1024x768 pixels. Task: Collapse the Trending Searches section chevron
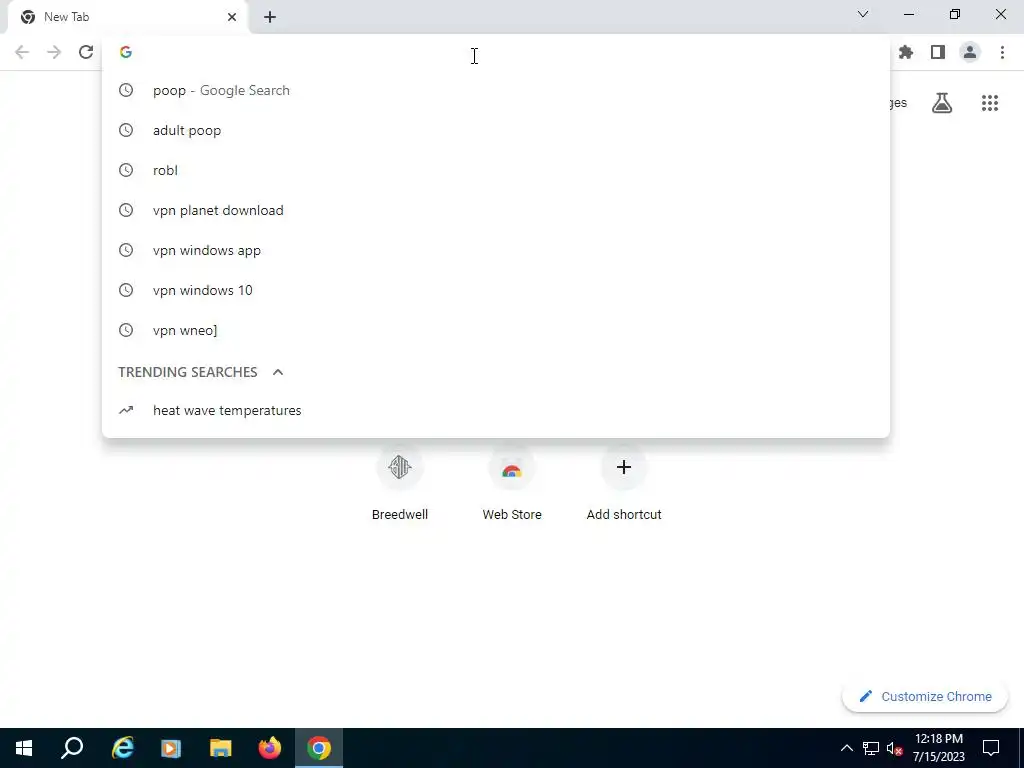(278, 372)
